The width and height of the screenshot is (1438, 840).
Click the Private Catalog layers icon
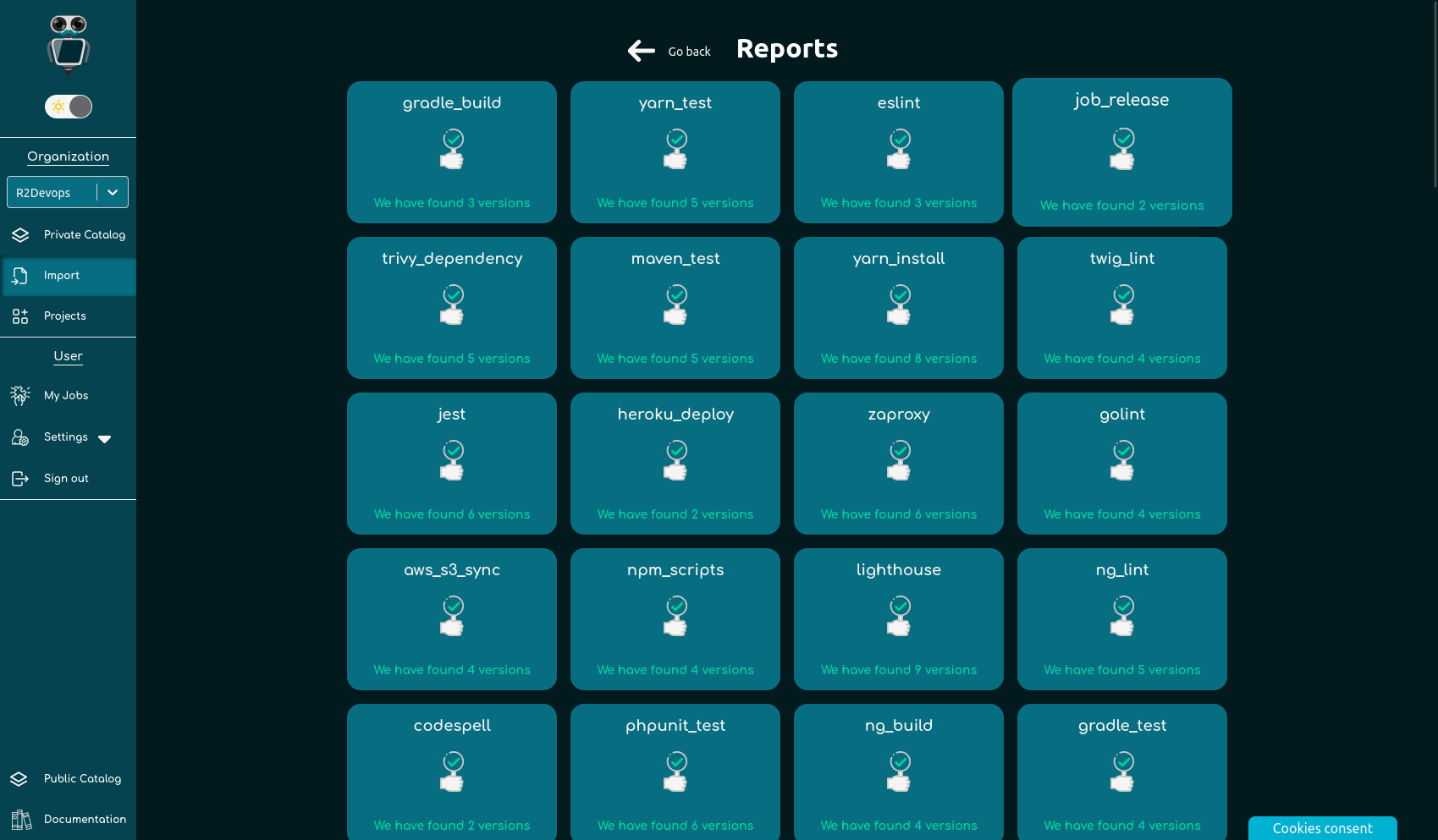[20, 235]
